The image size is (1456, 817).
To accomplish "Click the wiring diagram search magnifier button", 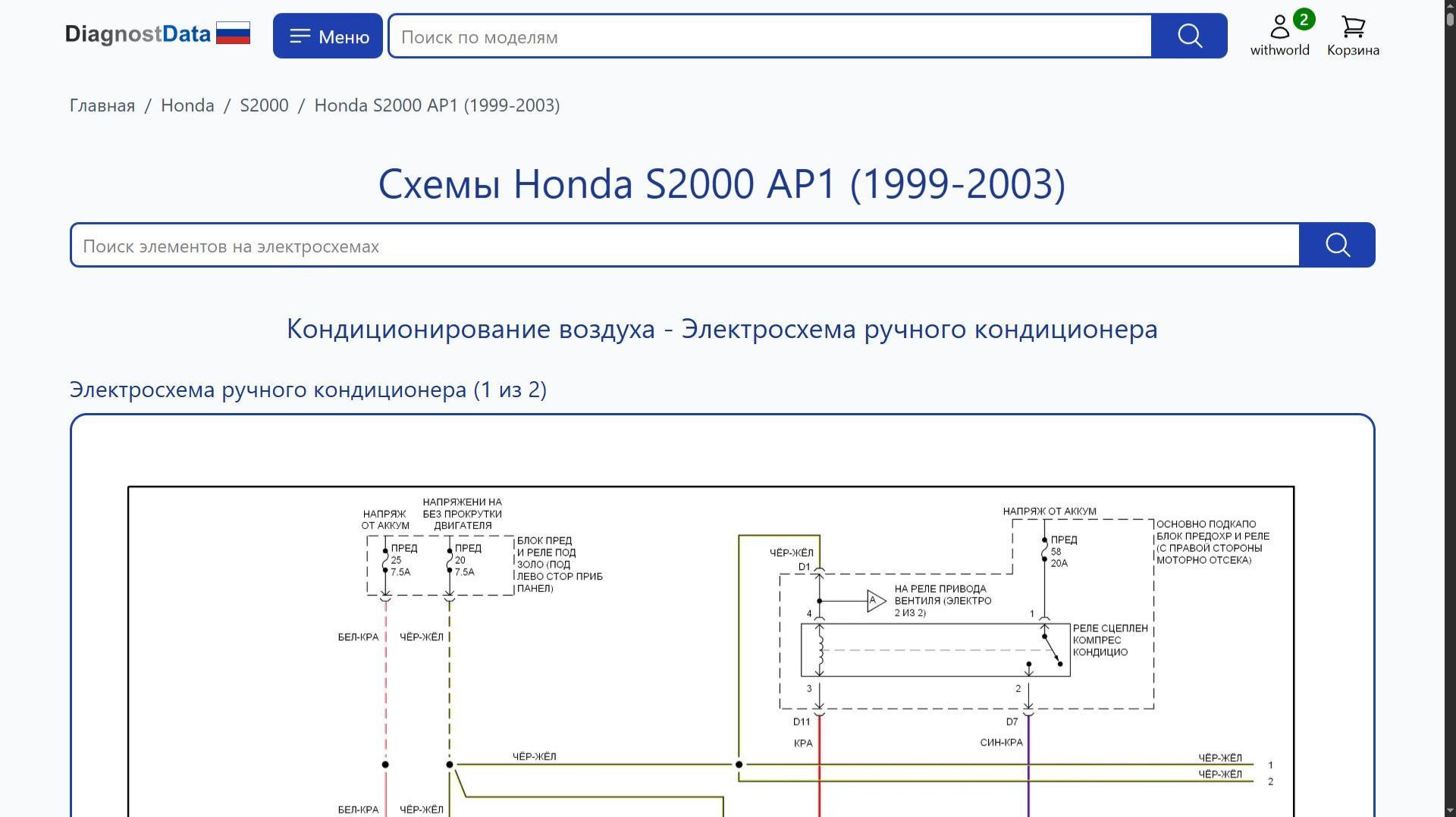I will click(1337, 245).
